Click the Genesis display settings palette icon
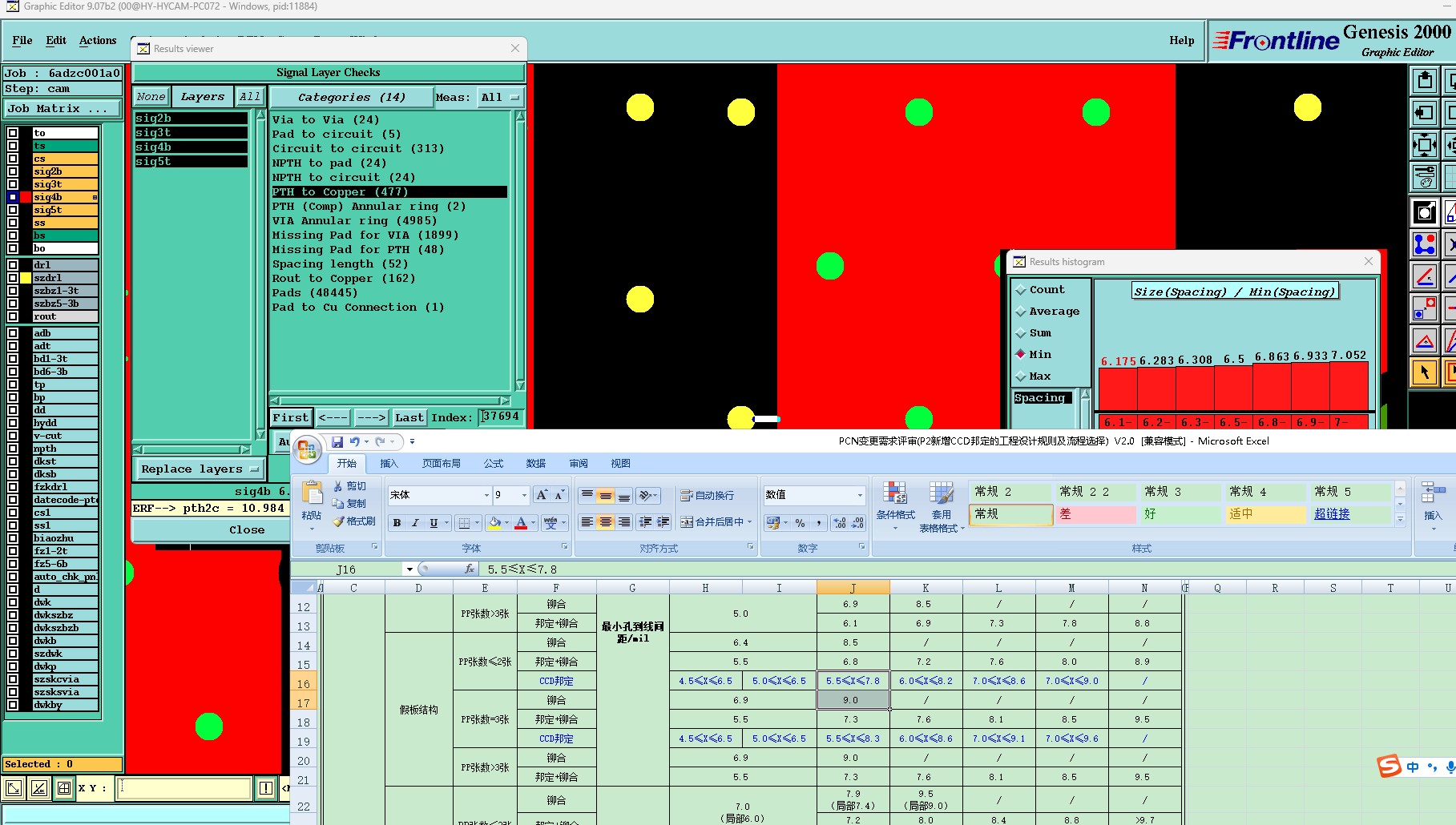This screenshot has height=825, width=1456. click(x=1425, y=177)
